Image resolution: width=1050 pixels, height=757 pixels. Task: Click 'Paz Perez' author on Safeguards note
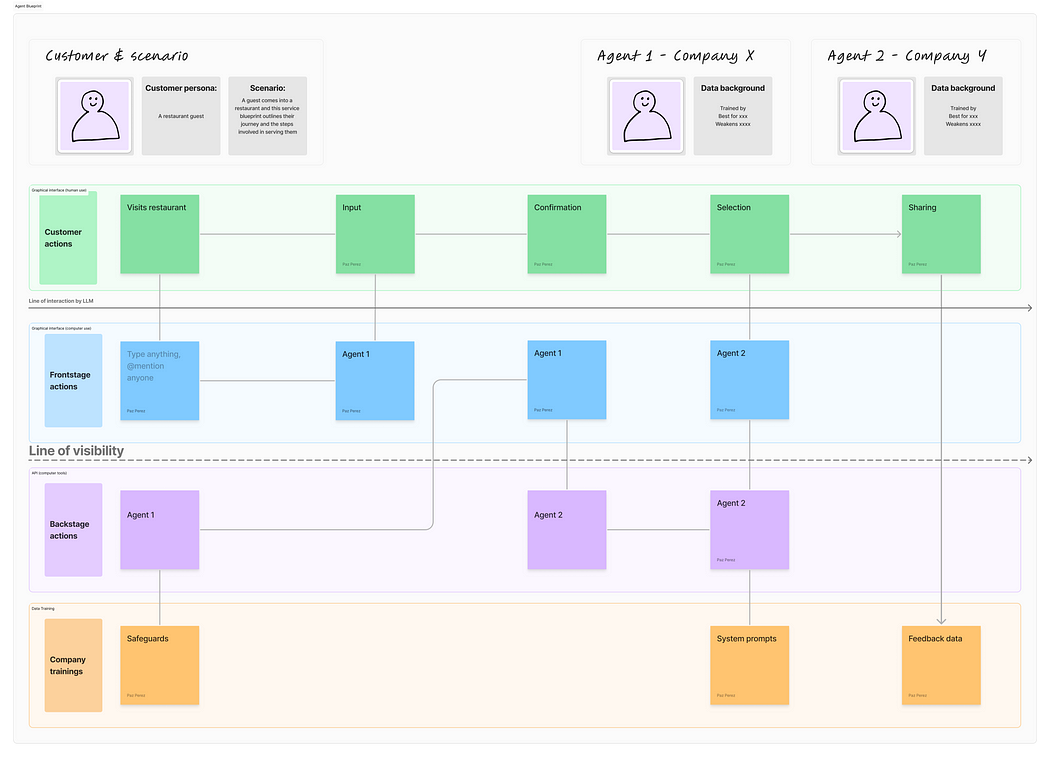point(136,695)
